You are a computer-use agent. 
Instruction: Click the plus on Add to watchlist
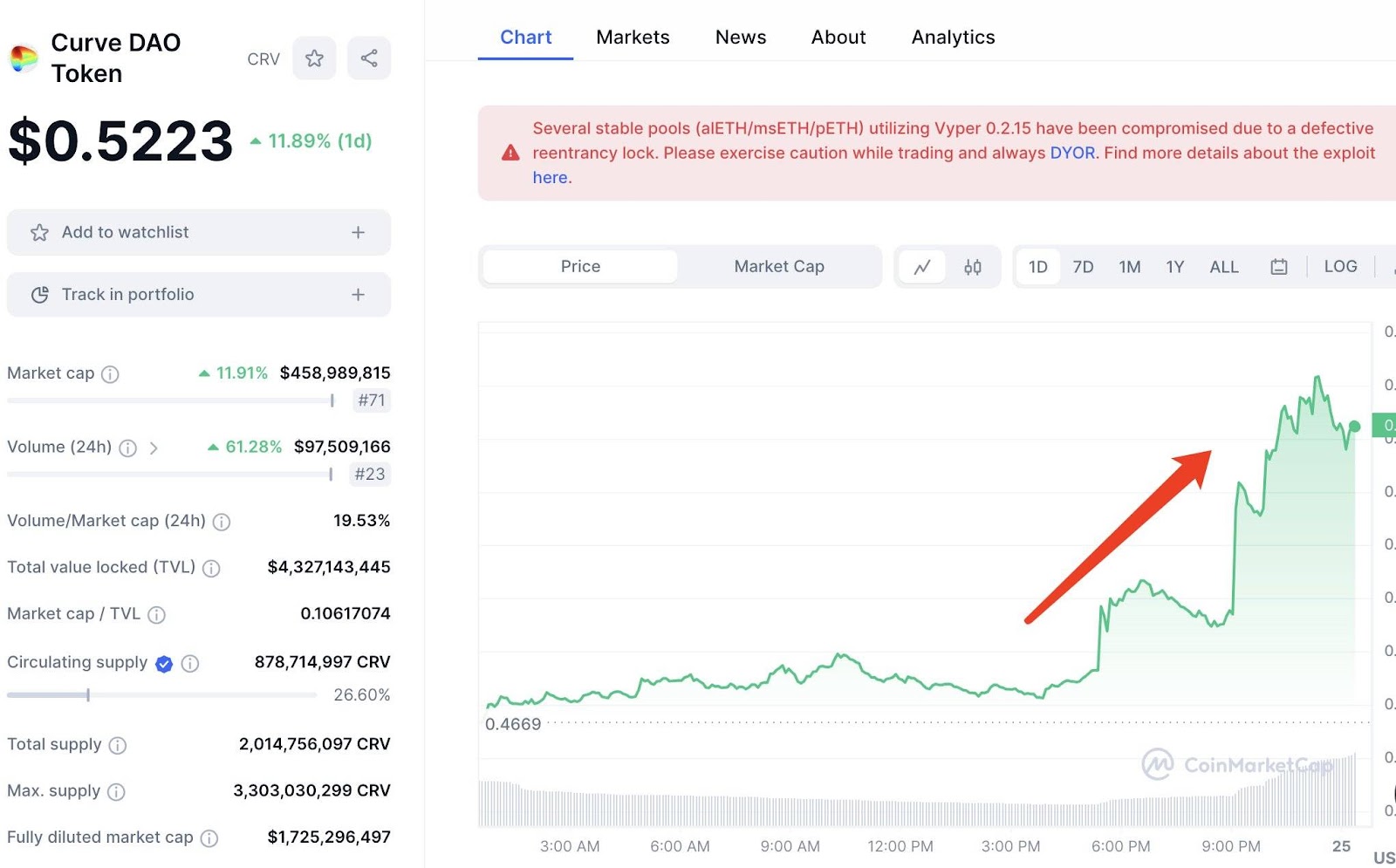coord(358,232)
